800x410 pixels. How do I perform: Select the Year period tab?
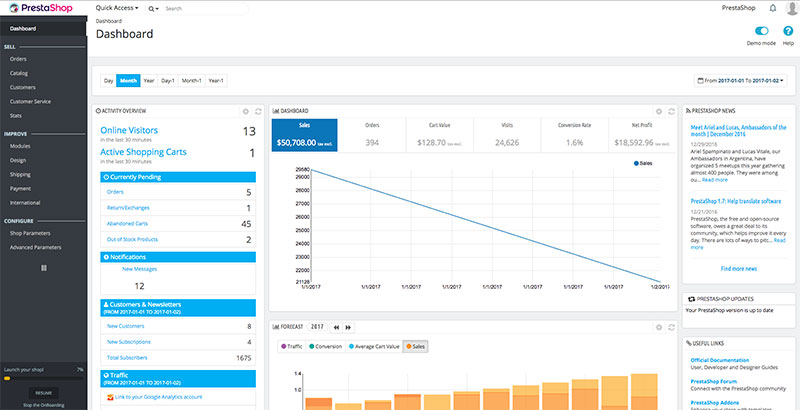click(148, 81)
